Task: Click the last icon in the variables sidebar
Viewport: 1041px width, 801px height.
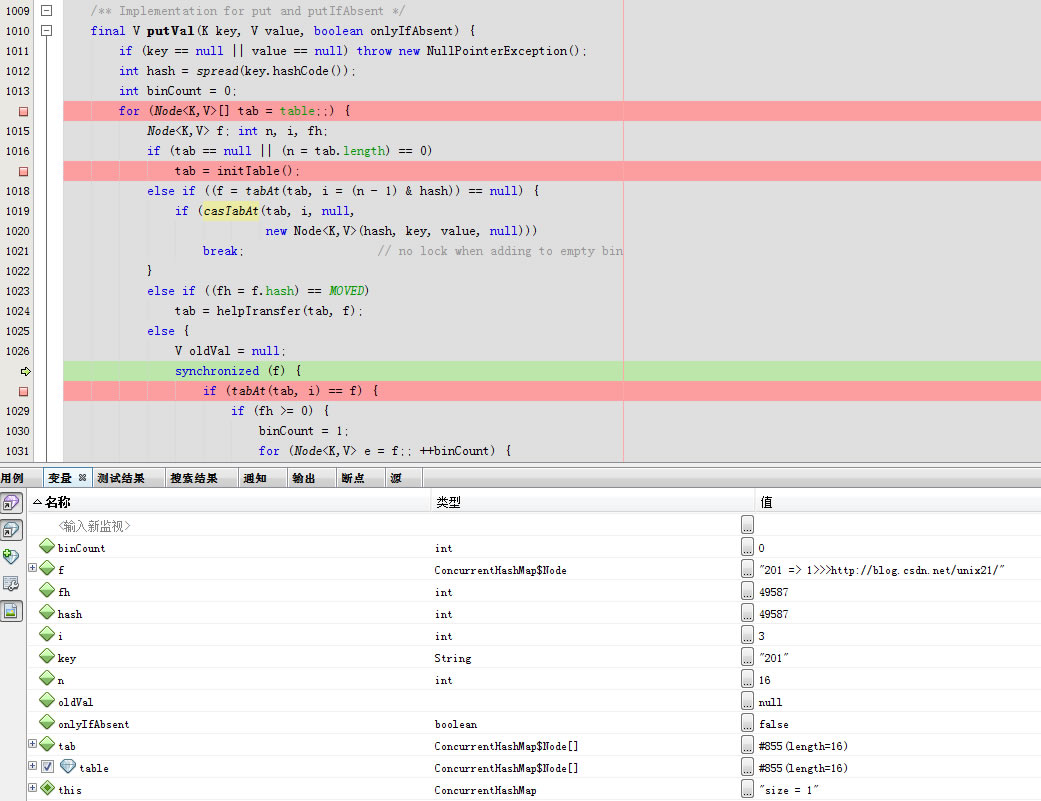Action: point(11,611)
